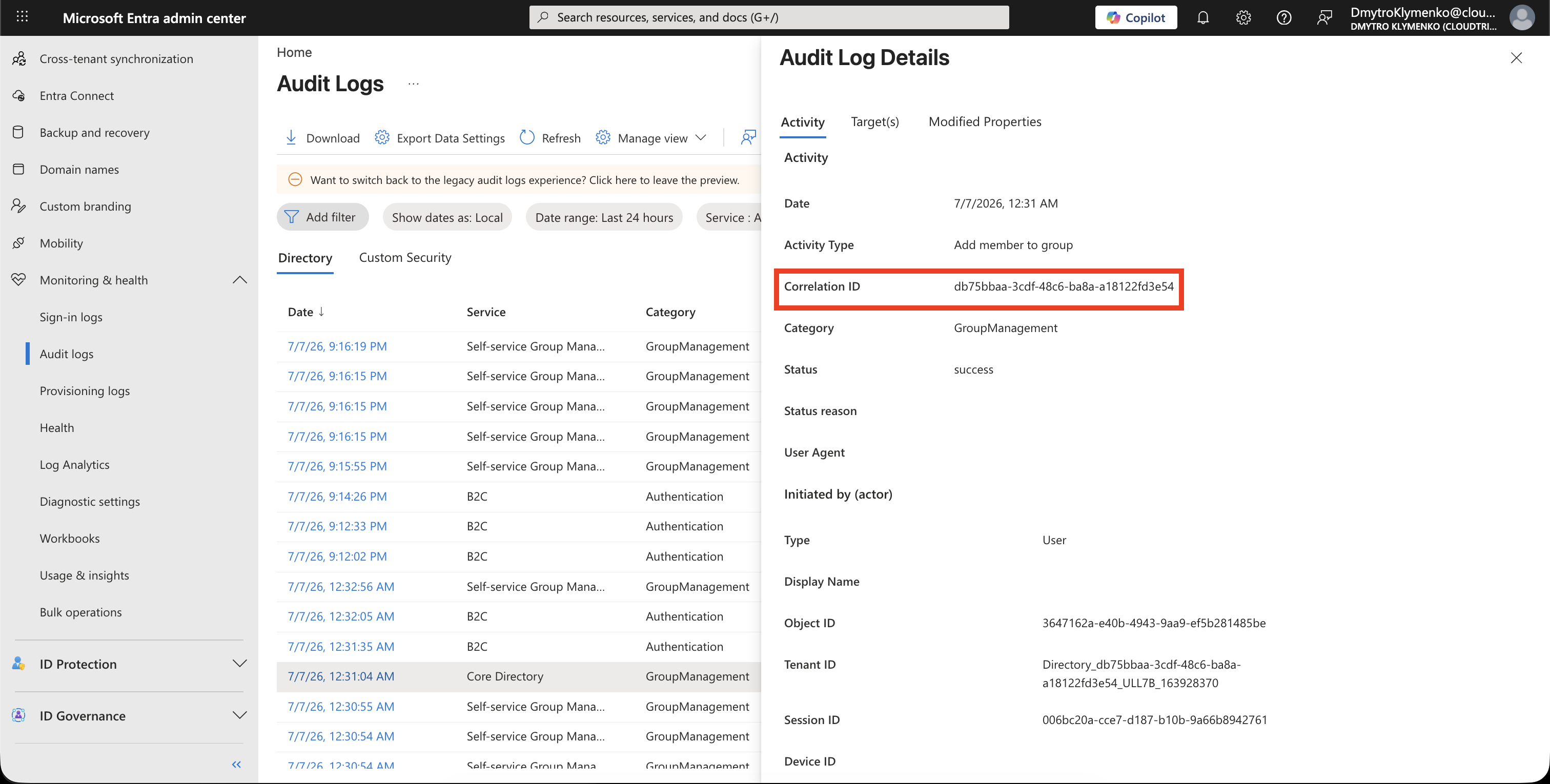
Task: Switch to the Directory tab
Action: coord(304,258)
